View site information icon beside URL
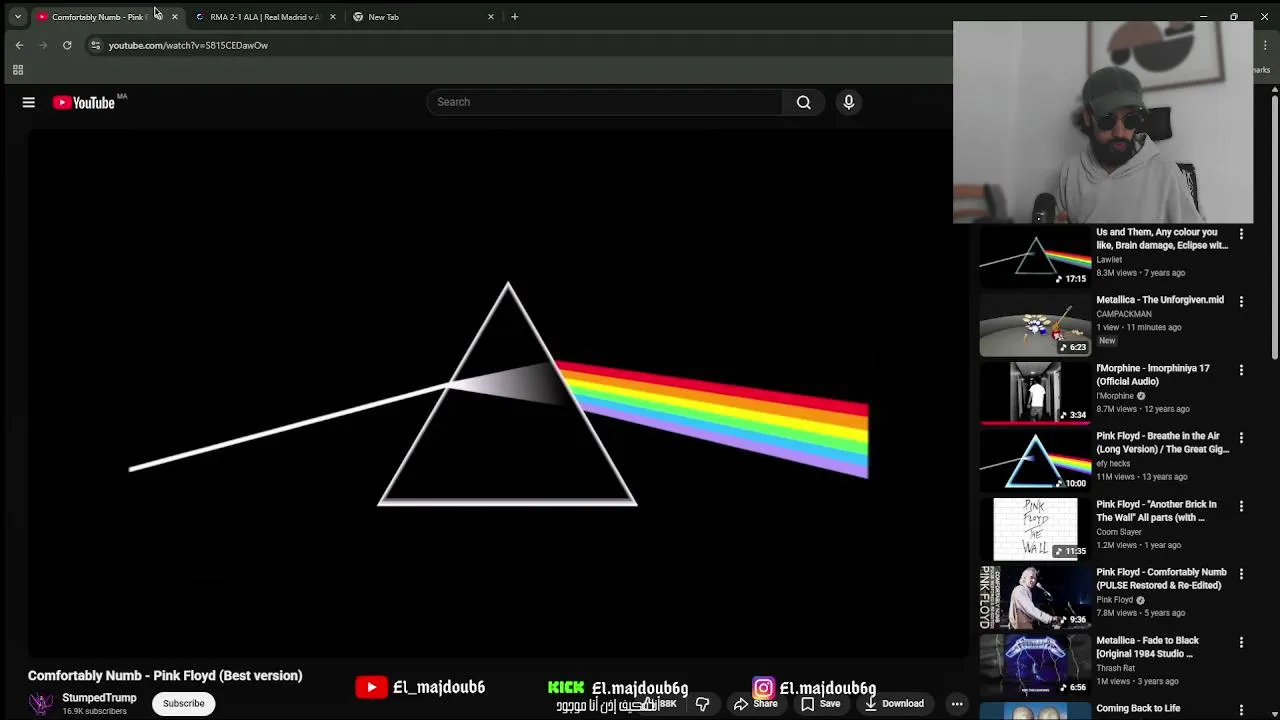 click(x=95, y=45)
